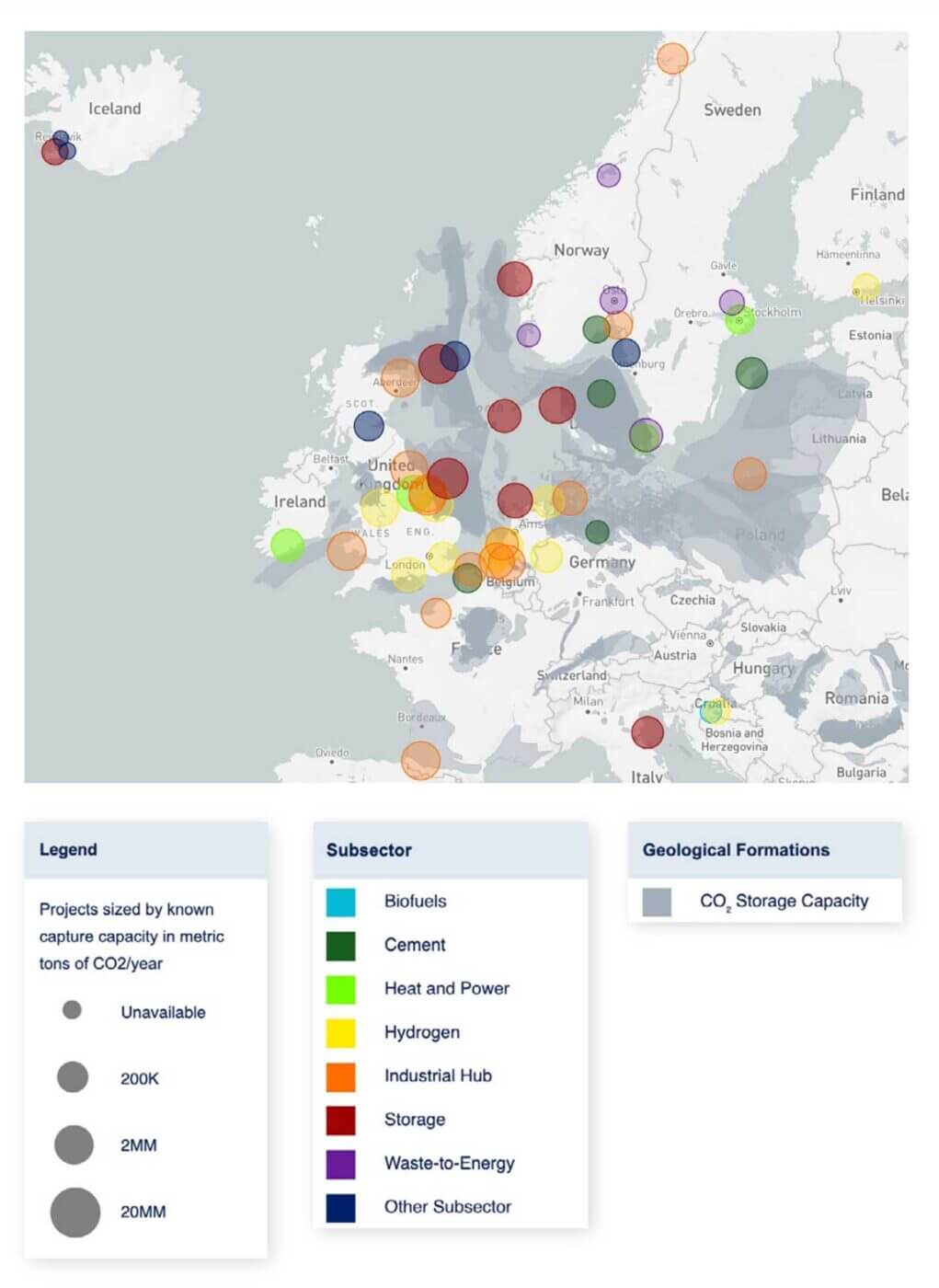Screen dimensions: 939x1288
Task: Click the 2MM size legend circle
Action: coord(74,1144)
